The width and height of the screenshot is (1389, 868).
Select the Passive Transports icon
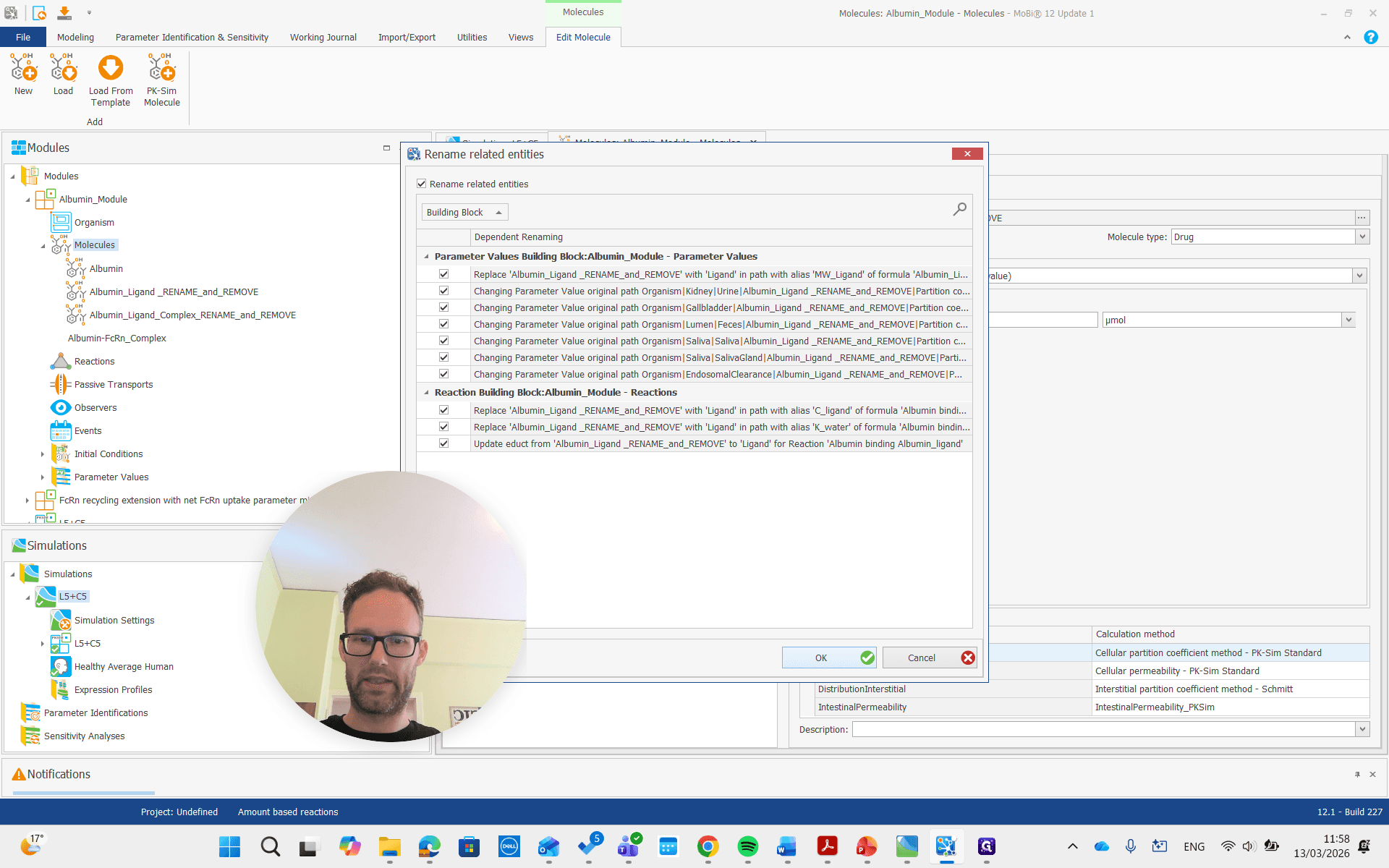pos(61,384)
